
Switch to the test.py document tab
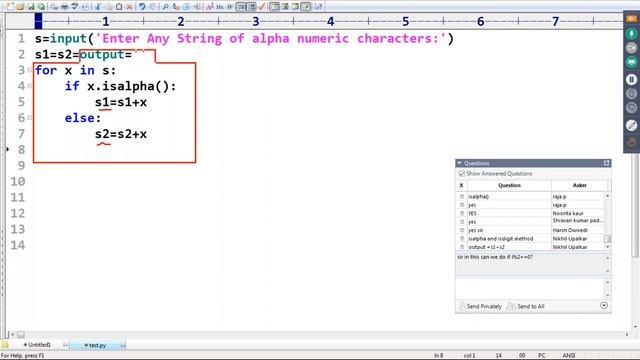(x=97, y=345)
